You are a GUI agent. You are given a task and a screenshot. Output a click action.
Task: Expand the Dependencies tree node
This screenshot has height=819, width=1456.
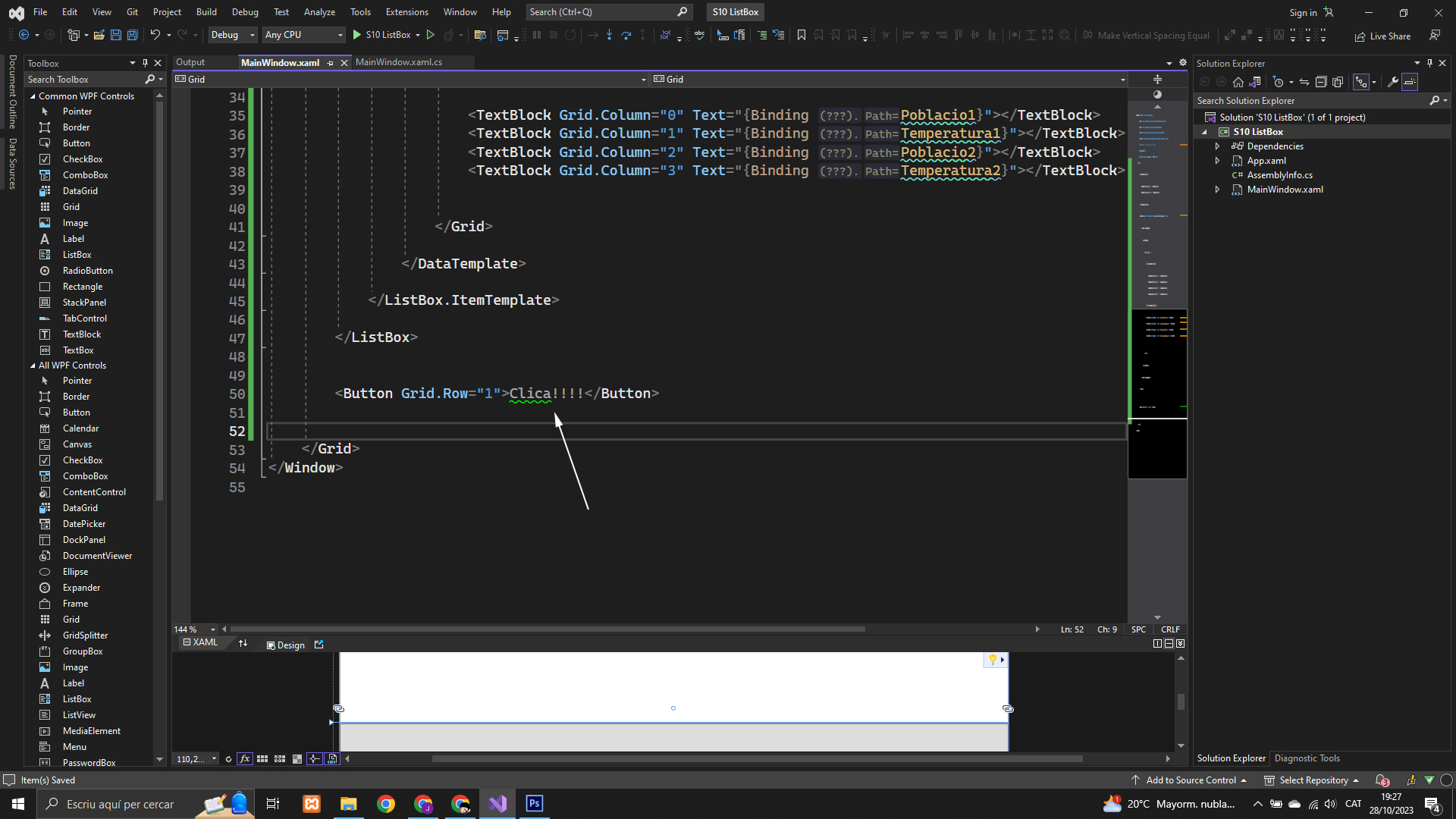1217,146
